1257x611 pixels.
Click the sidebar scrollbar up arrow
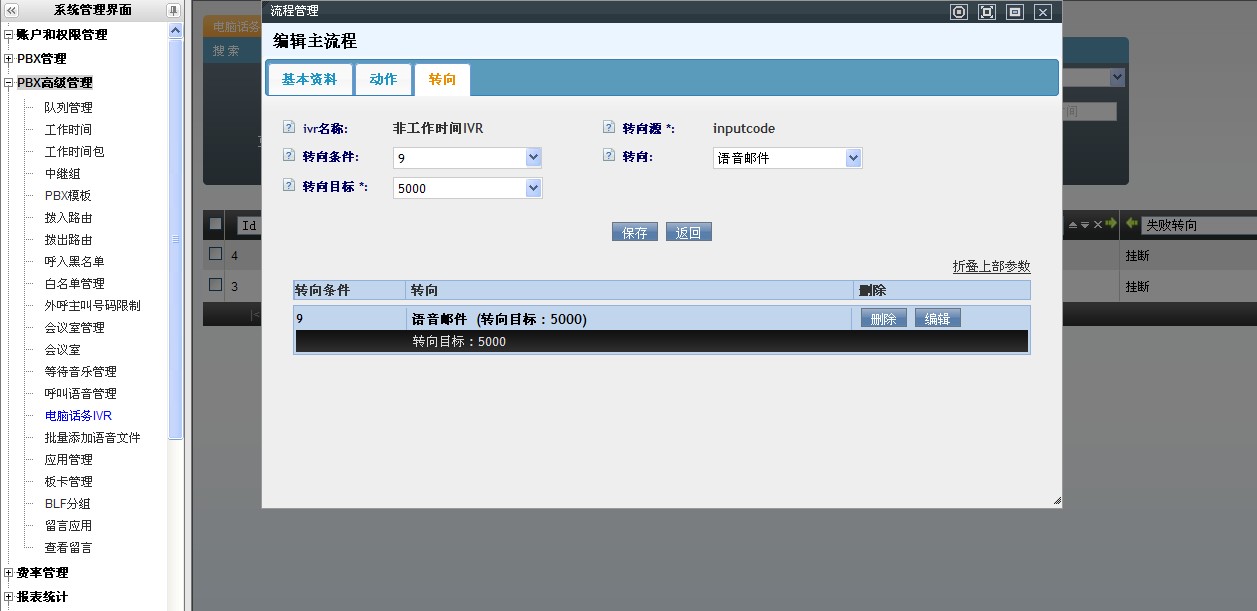click(x=176, y=31)
